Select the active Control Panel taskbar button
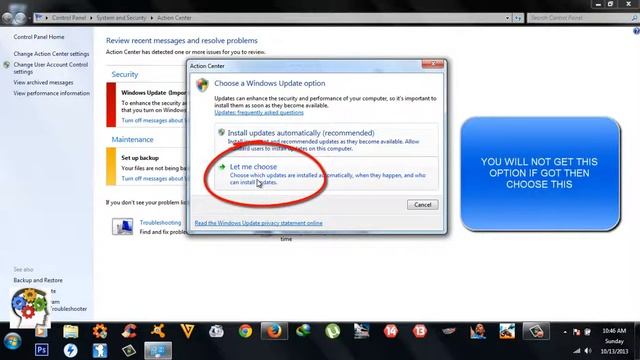 tap(158, 350)
